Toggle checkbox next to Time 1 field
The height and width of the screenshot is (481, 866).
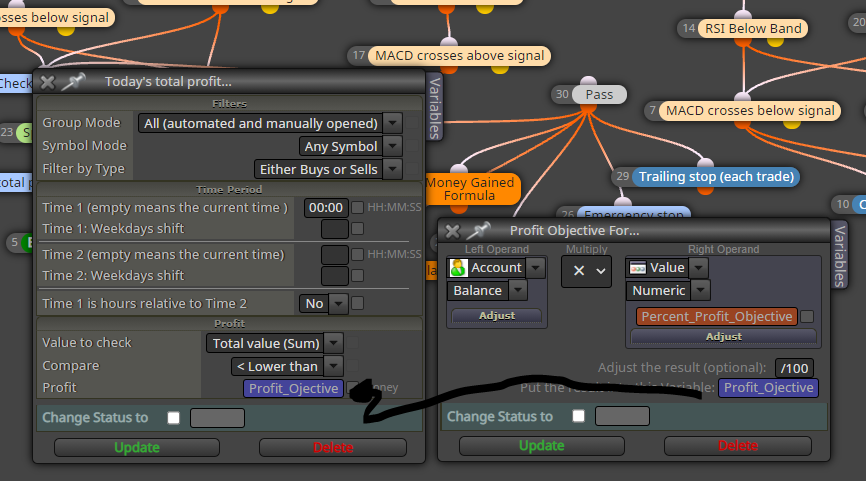pos(357,208)
